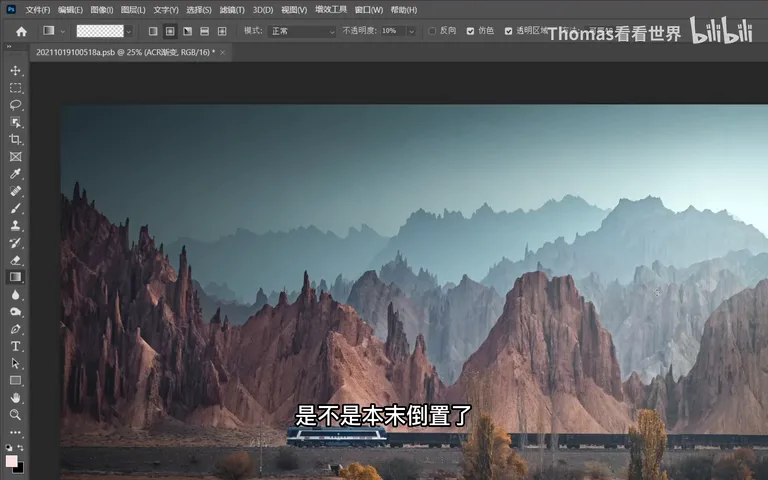Toggle the 反向 (Reverse) checkbox
Screen dimensions: 768x480
click(x=432, y=31)
